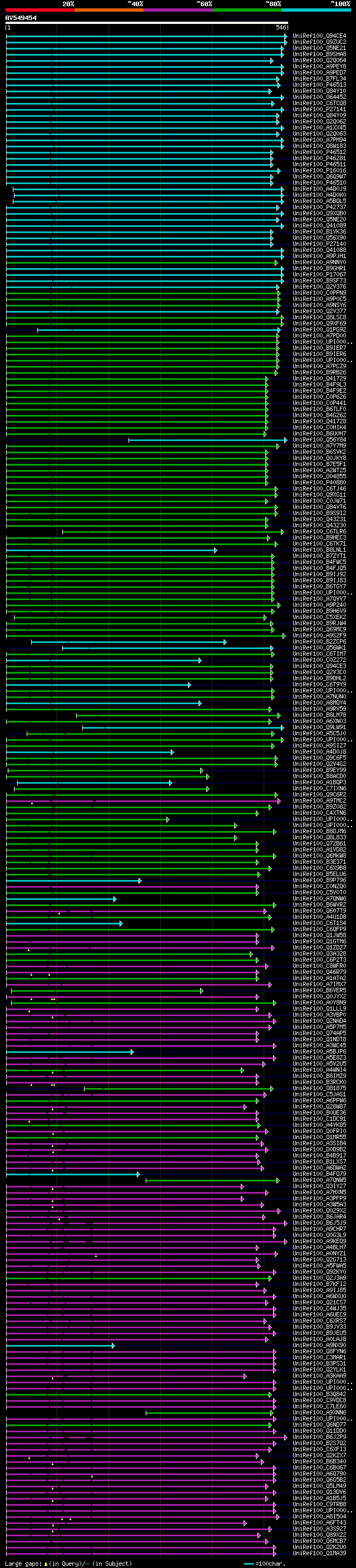Select hit label UniRef100_A1XX45
The width and height of the screenshot is (356, 1568).
319,128
